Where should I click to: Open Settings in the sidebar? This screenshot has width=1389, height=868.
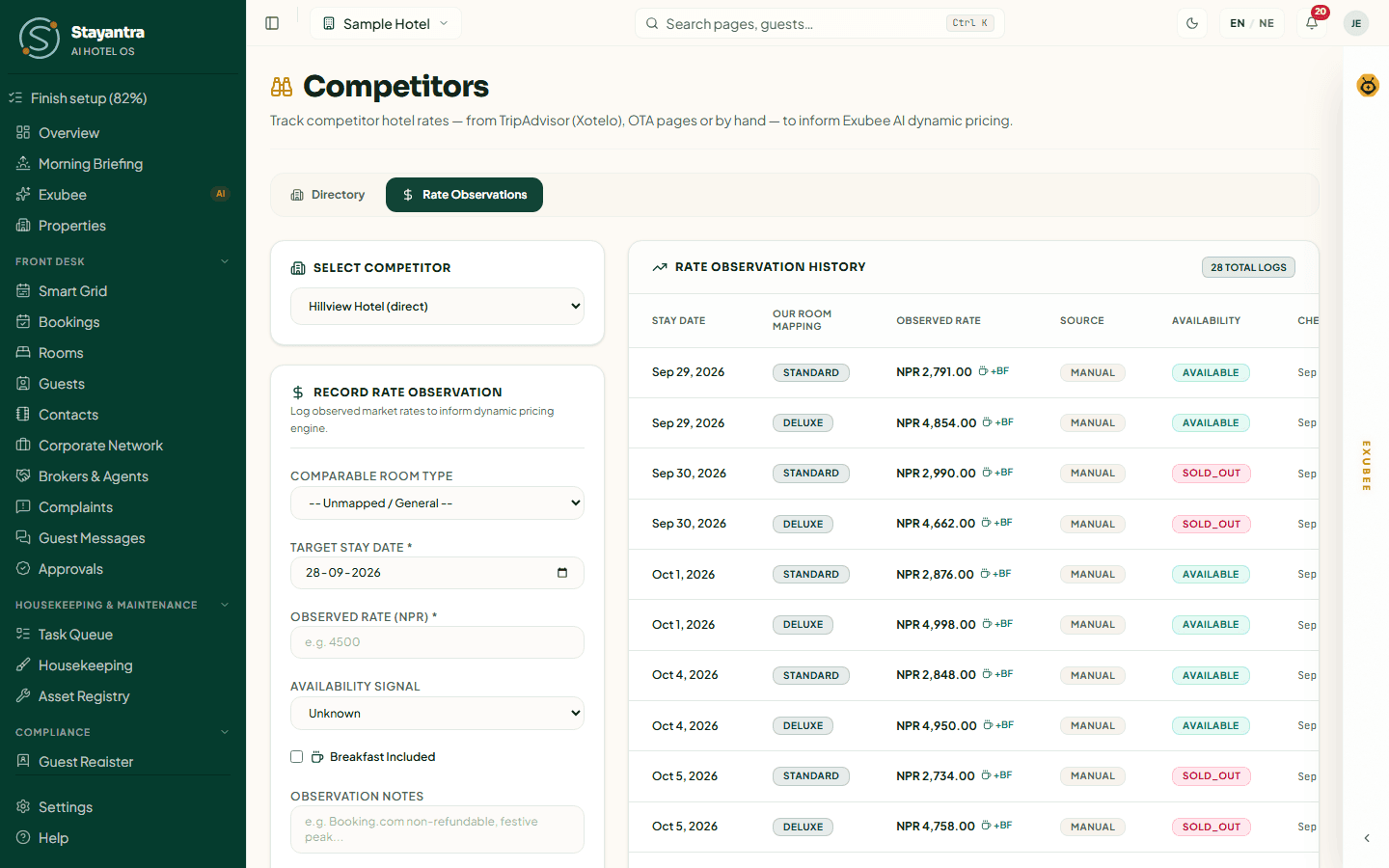(x=123, y=807)
